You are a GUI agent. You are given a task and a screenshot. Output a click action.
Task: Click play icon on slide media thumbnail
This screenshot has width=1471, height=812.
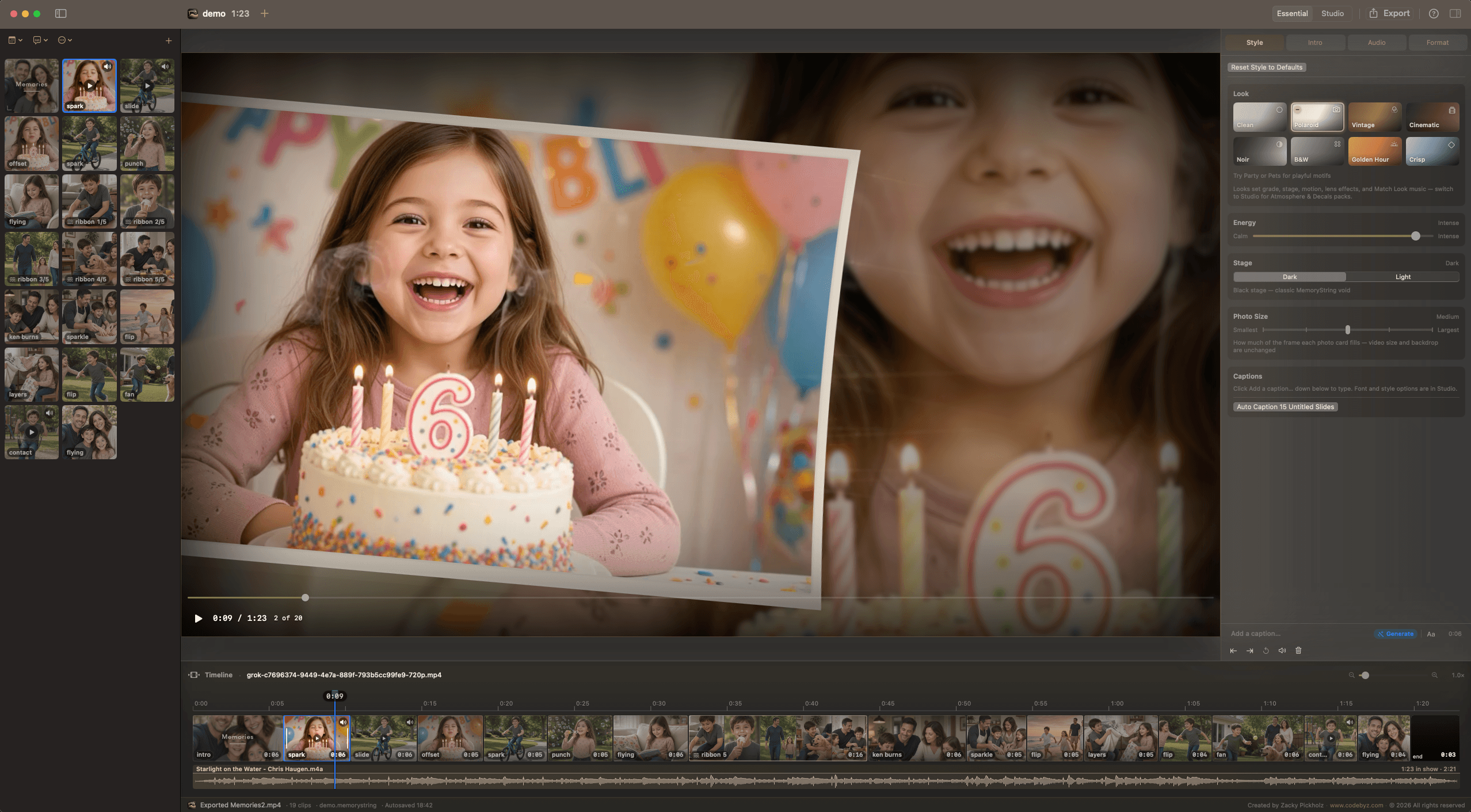point(147,86)
